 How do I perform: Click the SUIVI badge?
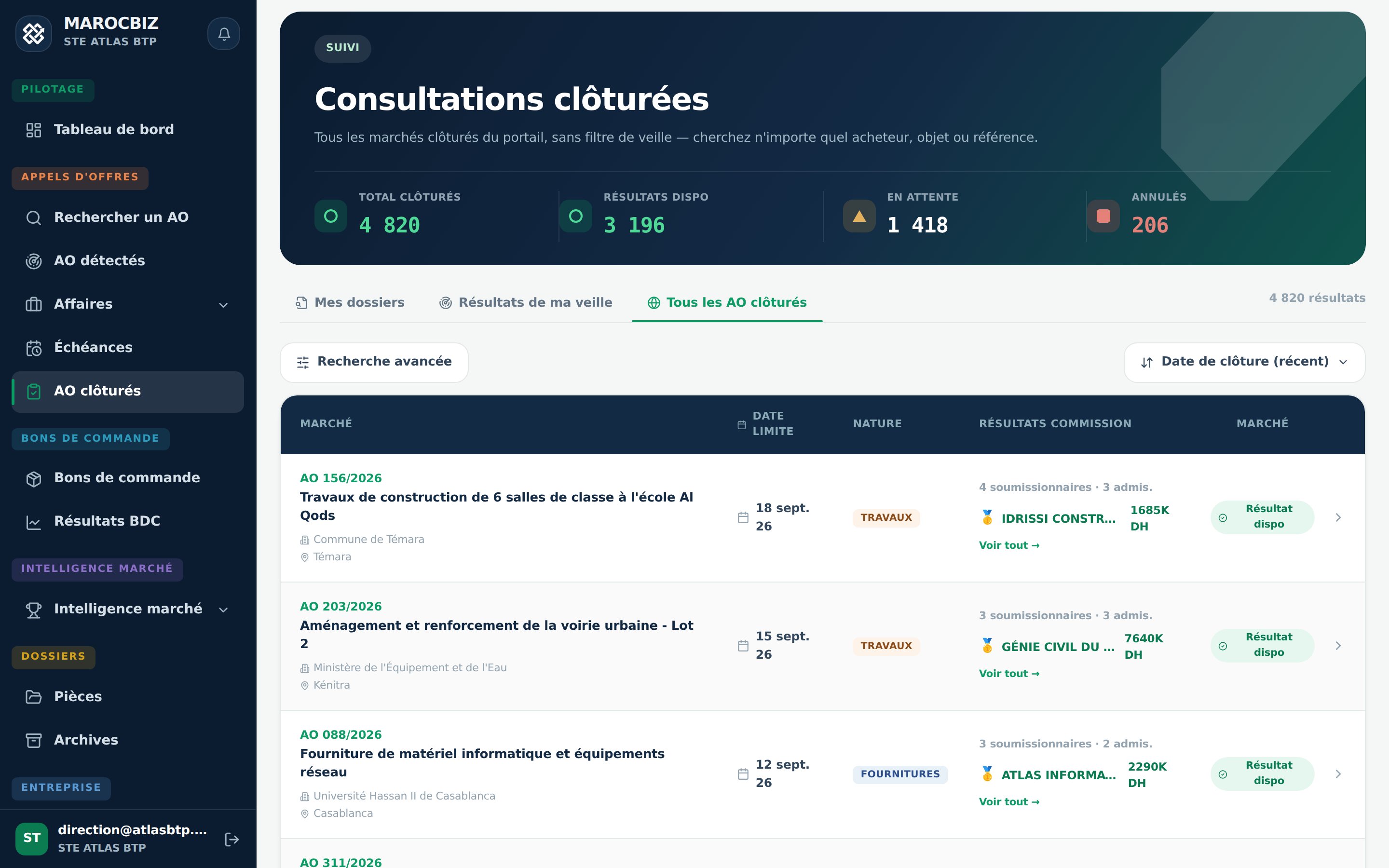click(x=342, y=48)
